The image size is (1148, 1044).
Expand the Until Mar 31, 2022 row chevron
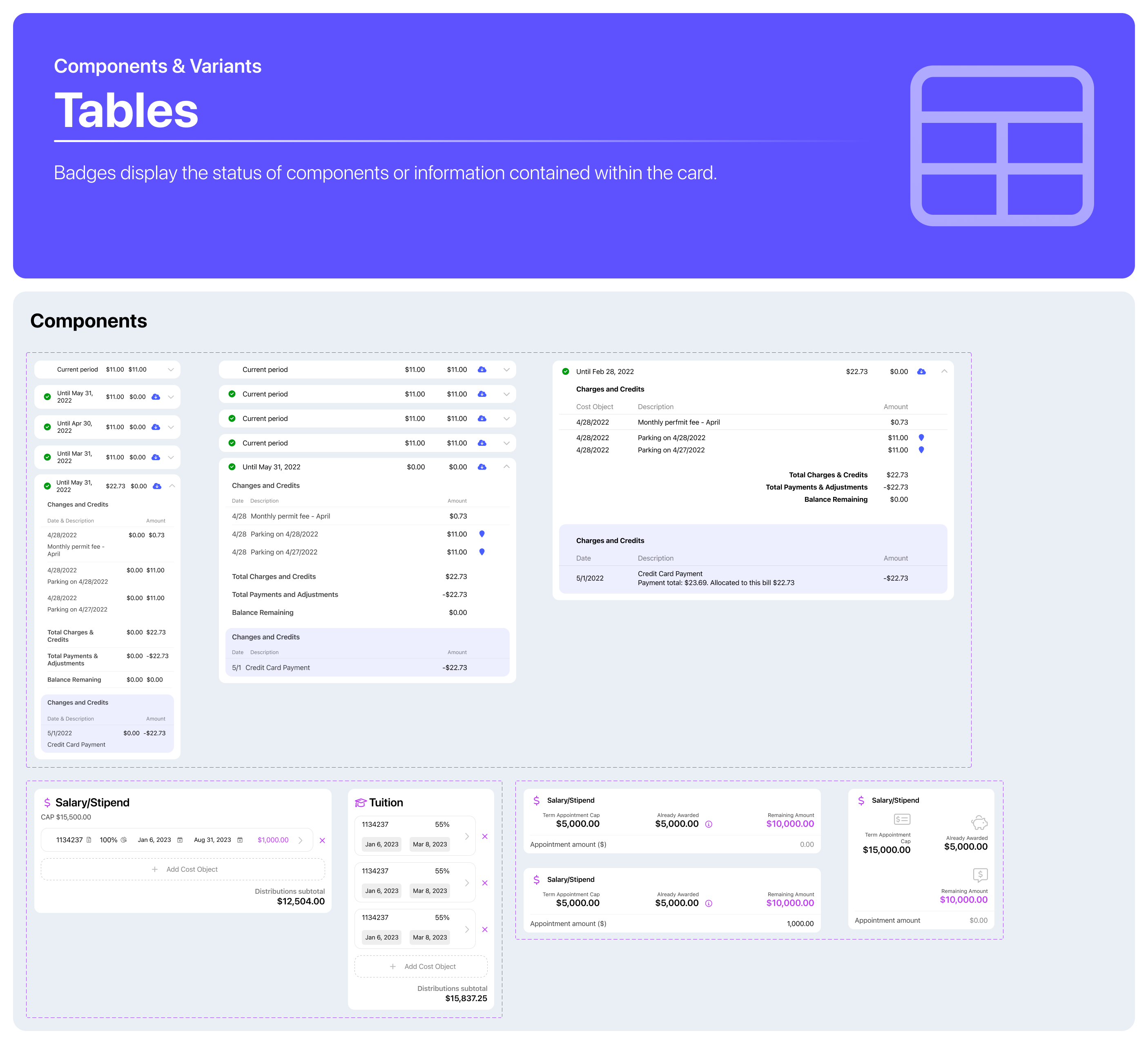click(x=171, y=457)
